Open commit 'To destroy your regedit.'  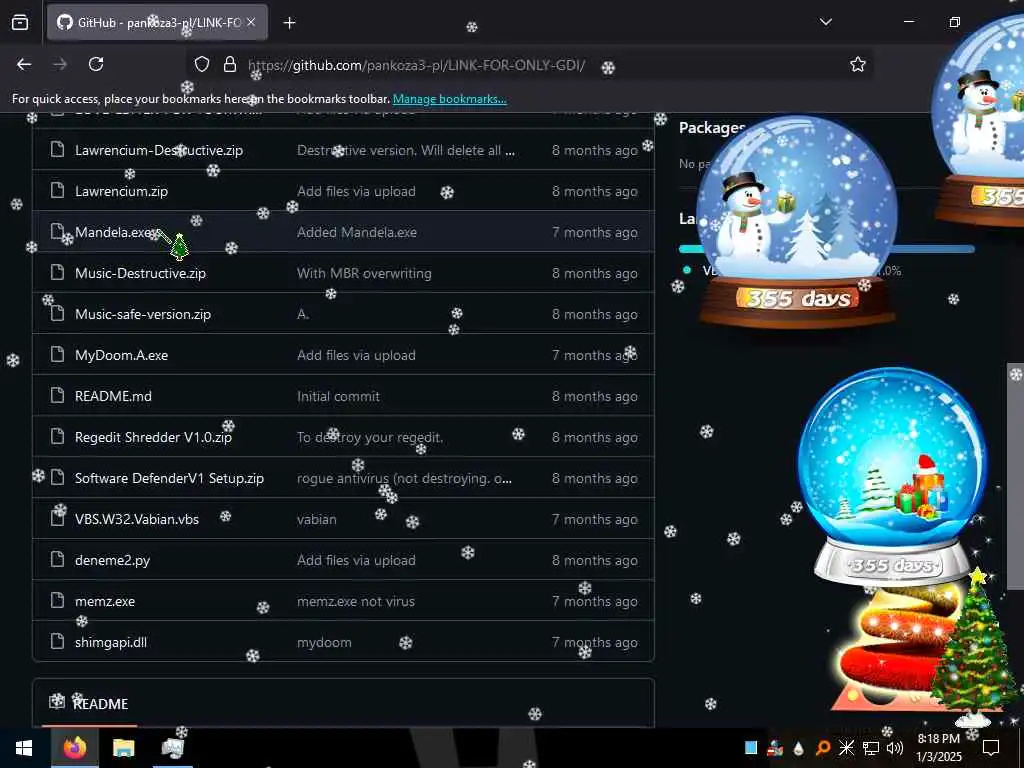[370, 438]
